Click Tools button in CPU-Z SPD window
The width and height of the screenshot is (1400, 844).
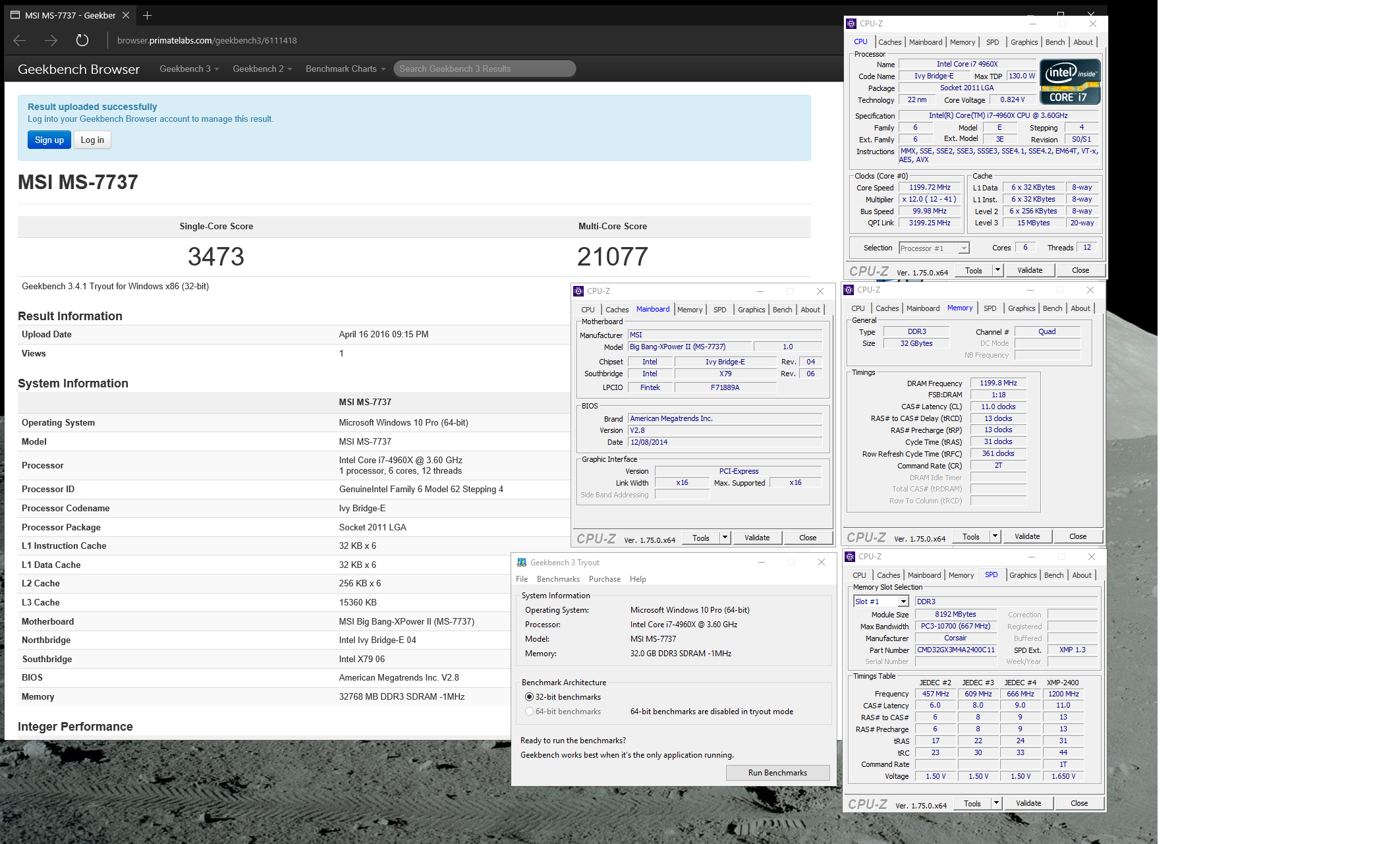pyautogui.click(x=972, y=803)
